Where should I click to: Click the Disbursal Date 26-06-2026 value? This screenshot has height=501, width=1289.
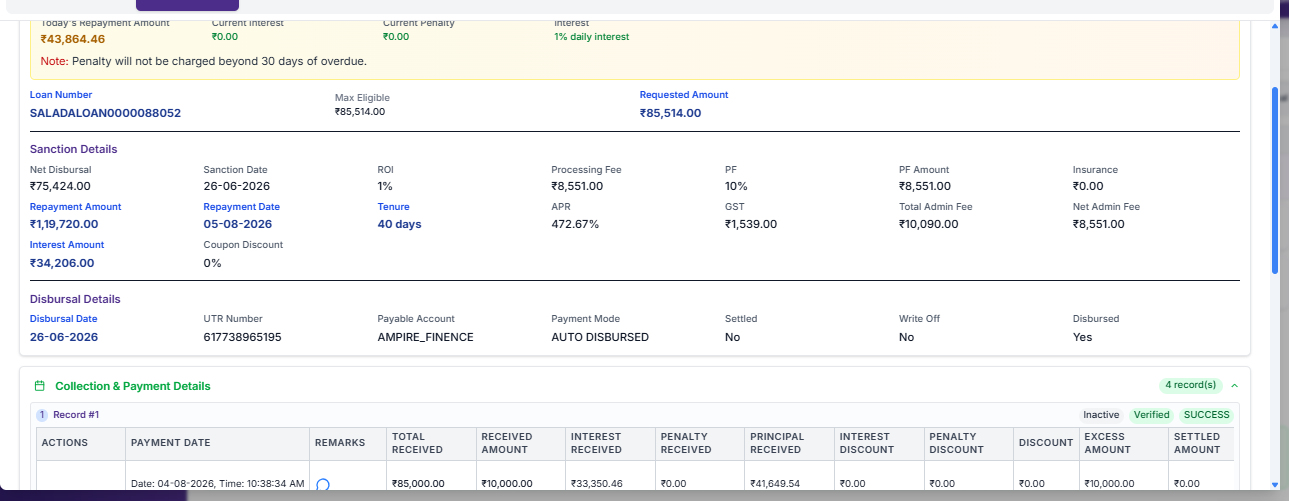coord(64,337)
